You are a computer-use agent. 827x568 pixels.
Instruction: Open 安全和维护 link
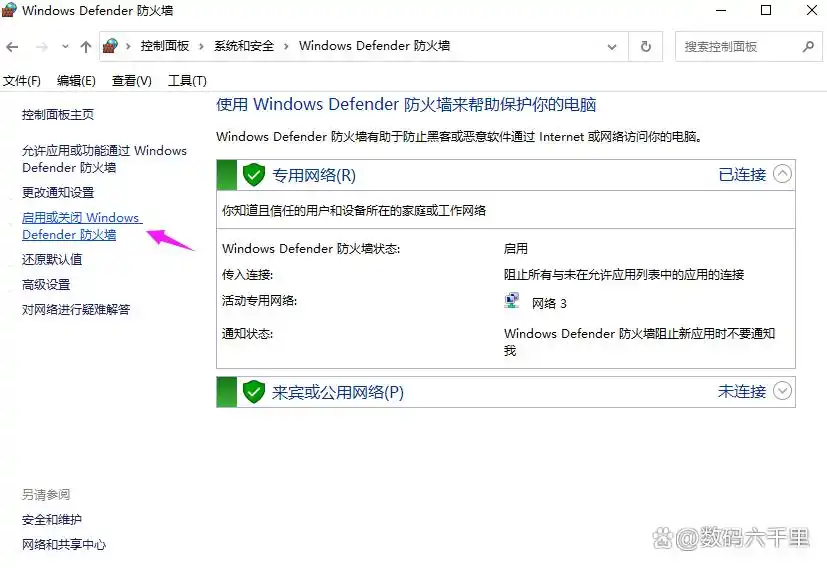(52, 519)
